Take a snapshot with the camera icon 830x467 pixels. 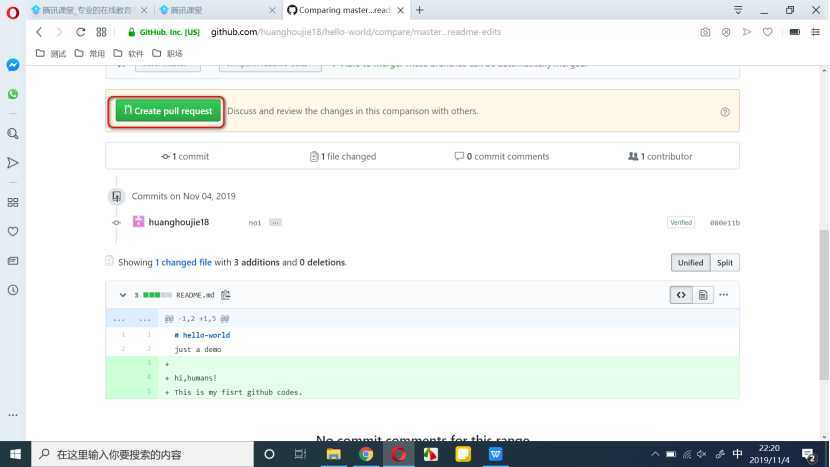(x=705, y=32)
